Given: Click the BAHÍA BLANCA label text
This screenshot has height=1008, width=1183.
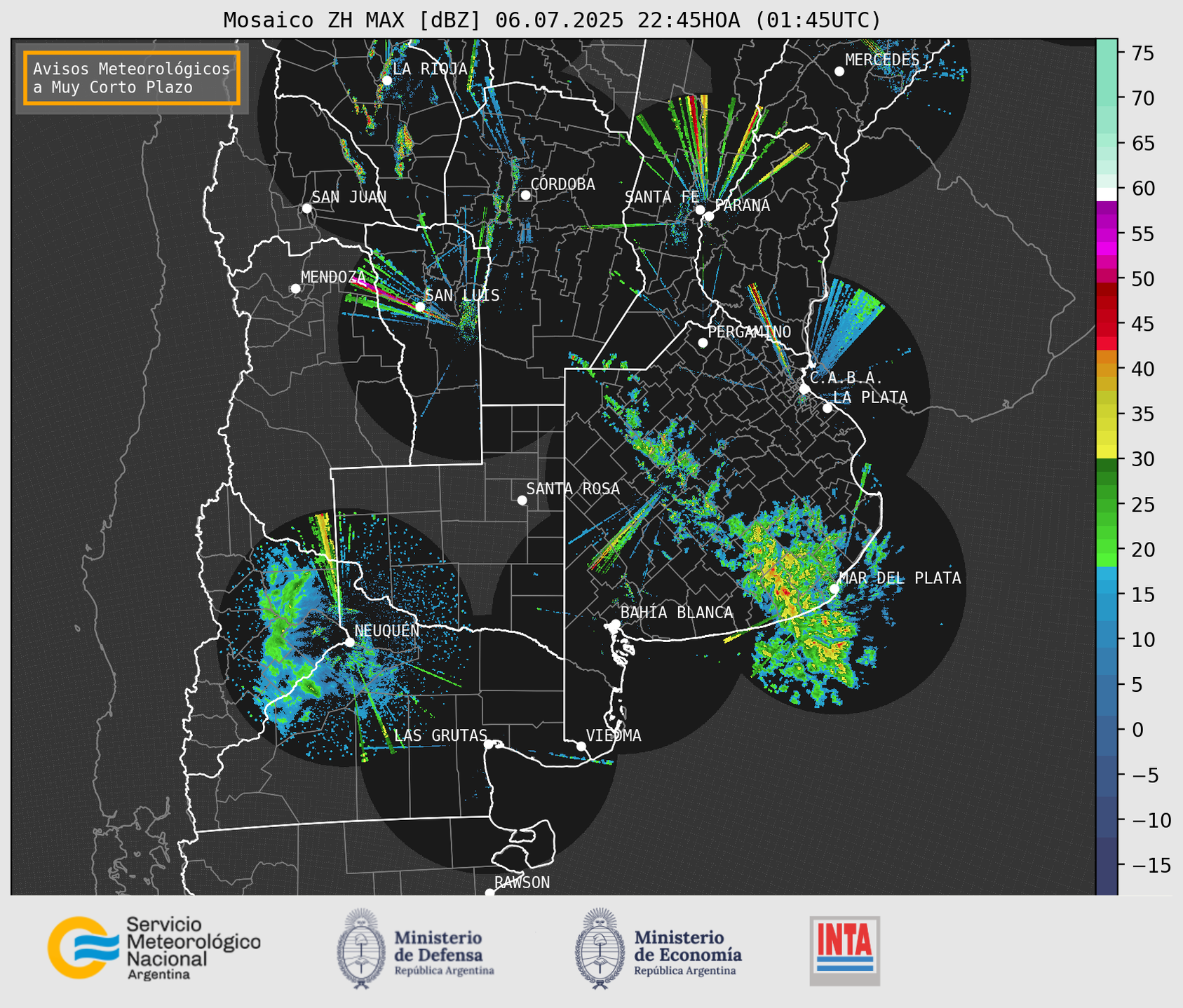Looking at the screenshot, I should (x=677, y=613).
